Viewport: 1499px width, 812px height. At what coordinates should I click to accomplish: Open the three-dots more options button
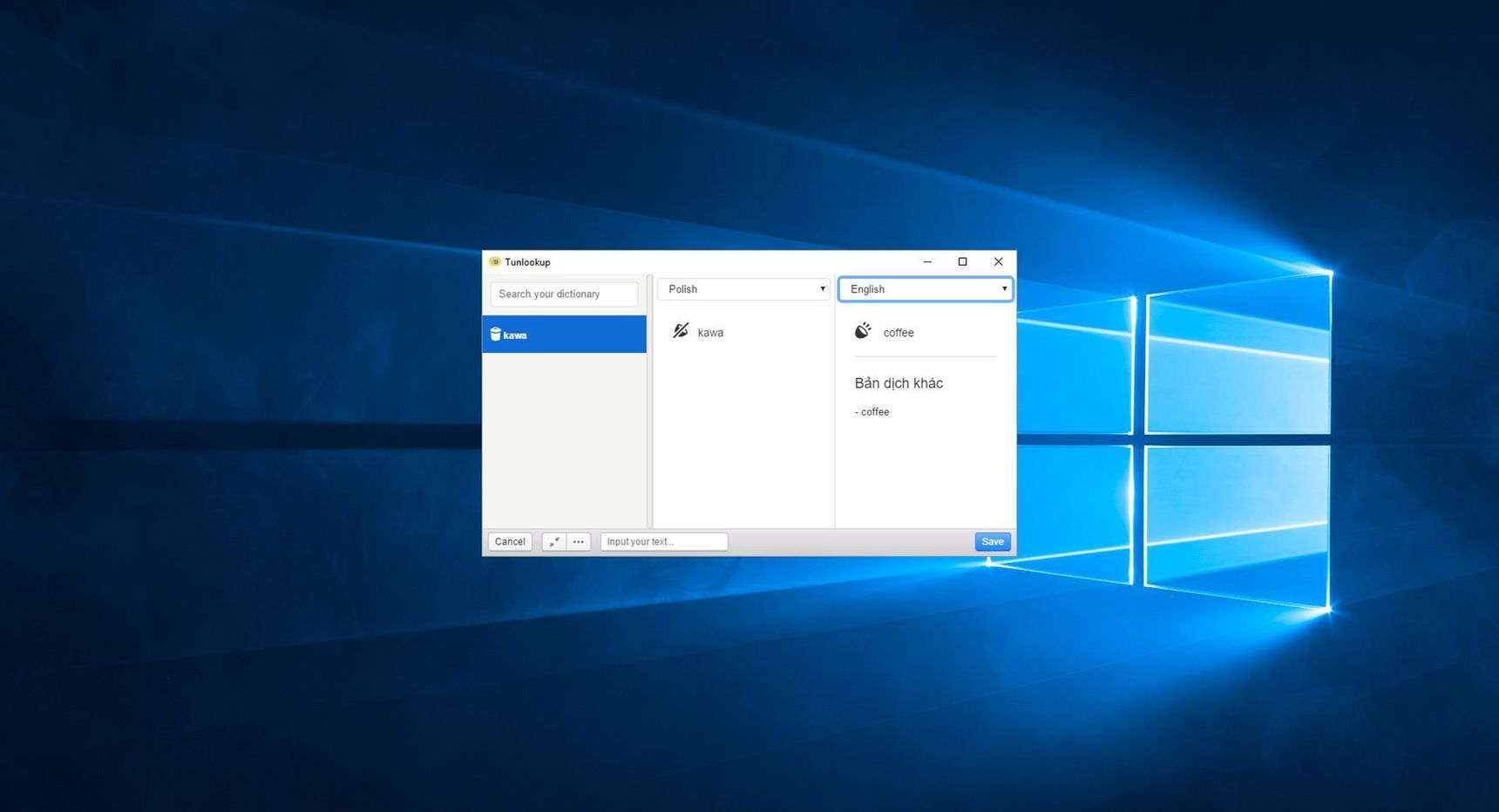click(x=579, y=542)
